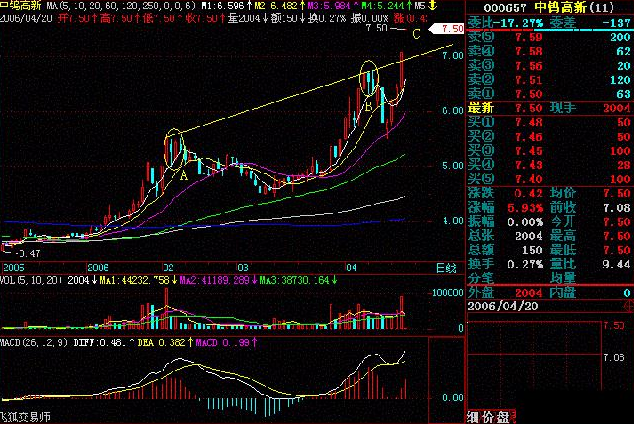634x424 pixels.
Task: Click the 均量 label
Action: [563, 278]
